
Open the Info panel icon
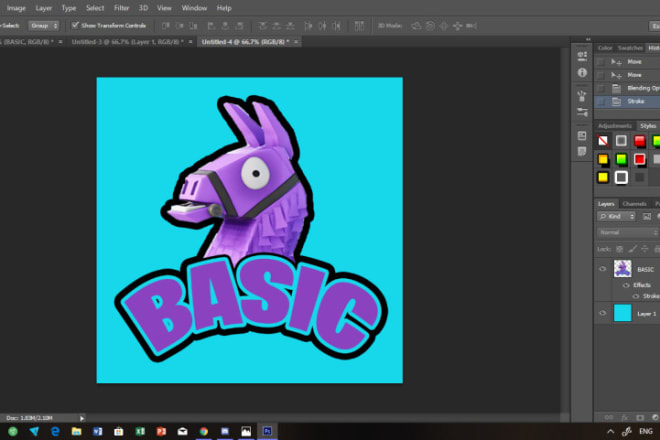coord(582,73)
